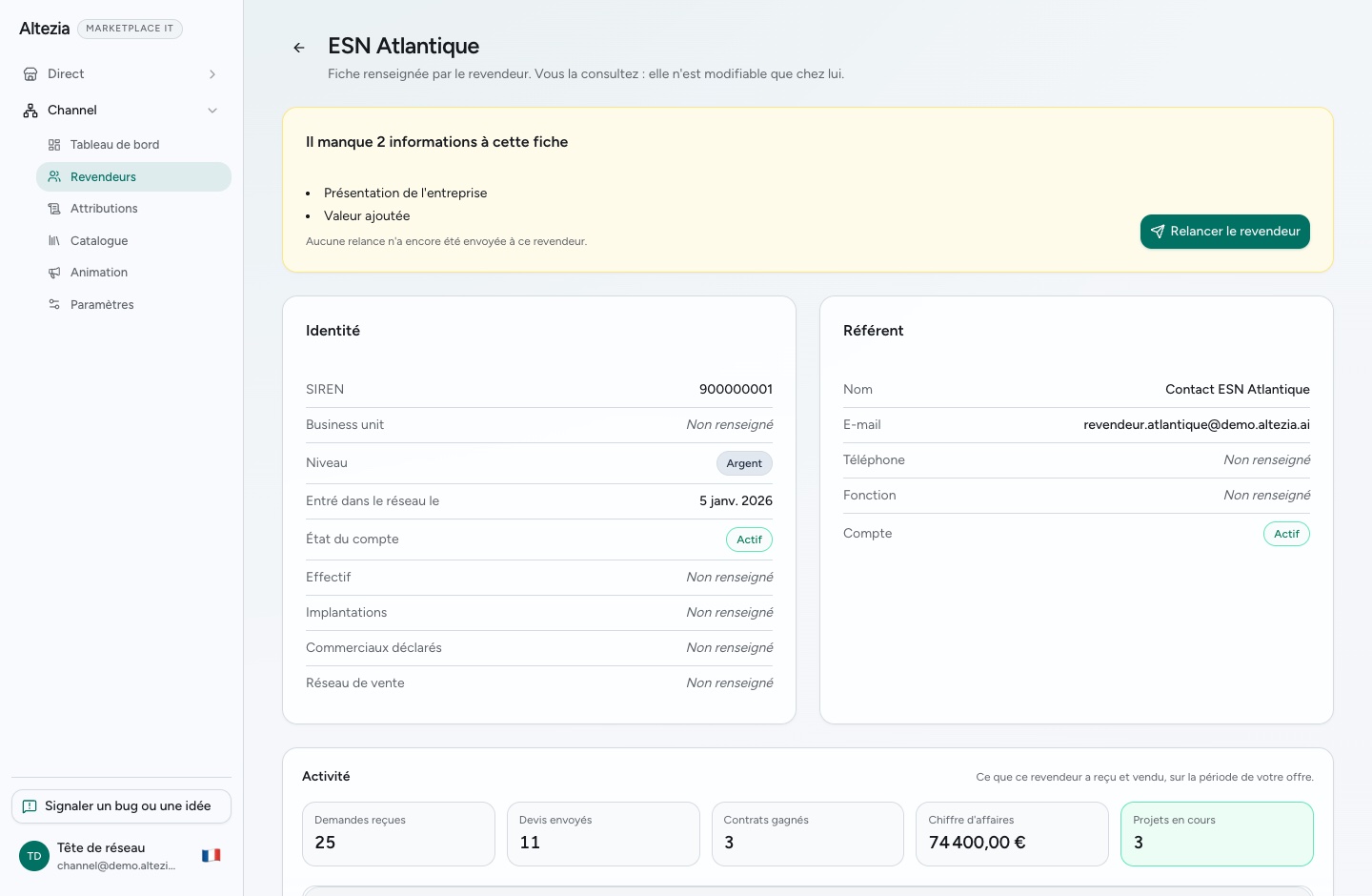The image size is (1372, 896).
Task: Click the Channel network icon
Action: click(30, 111)
